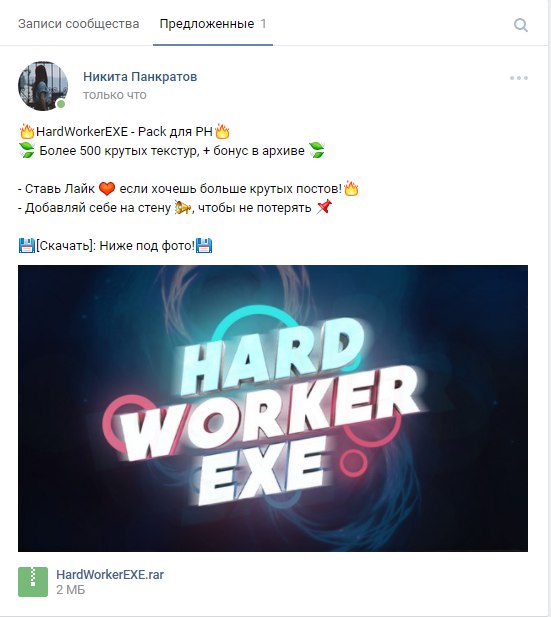Screen dimensions: 551x617
Task: Open the Никита Панкратов author name link
Action: (140, 76)
